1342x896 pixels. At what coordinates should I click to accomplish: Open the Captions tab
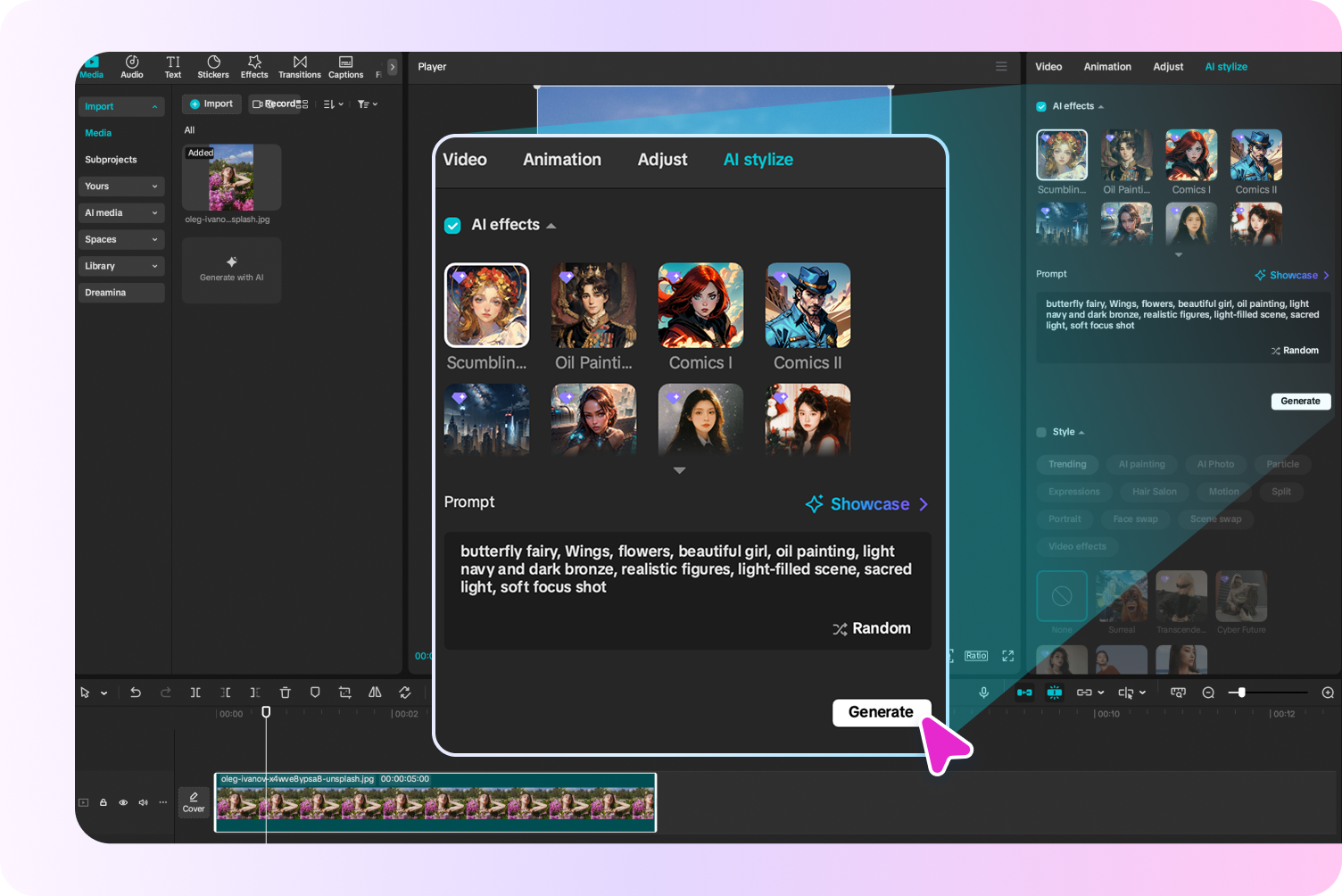click(x=346, y=67)
